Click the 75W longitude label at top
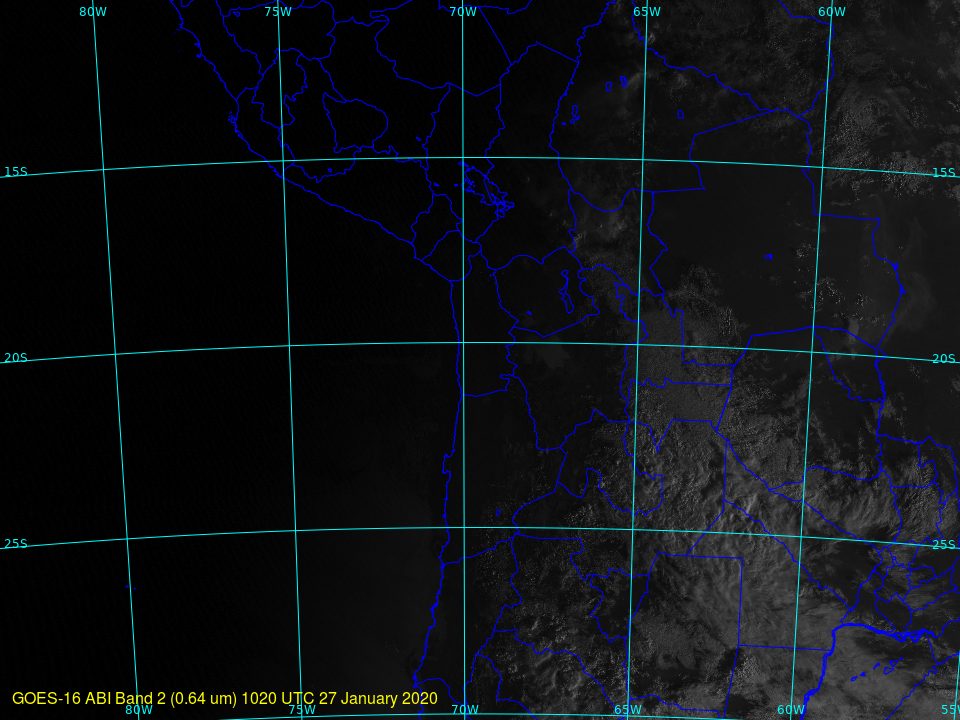This screenshot has width=960, height=720. click(278, 12)
